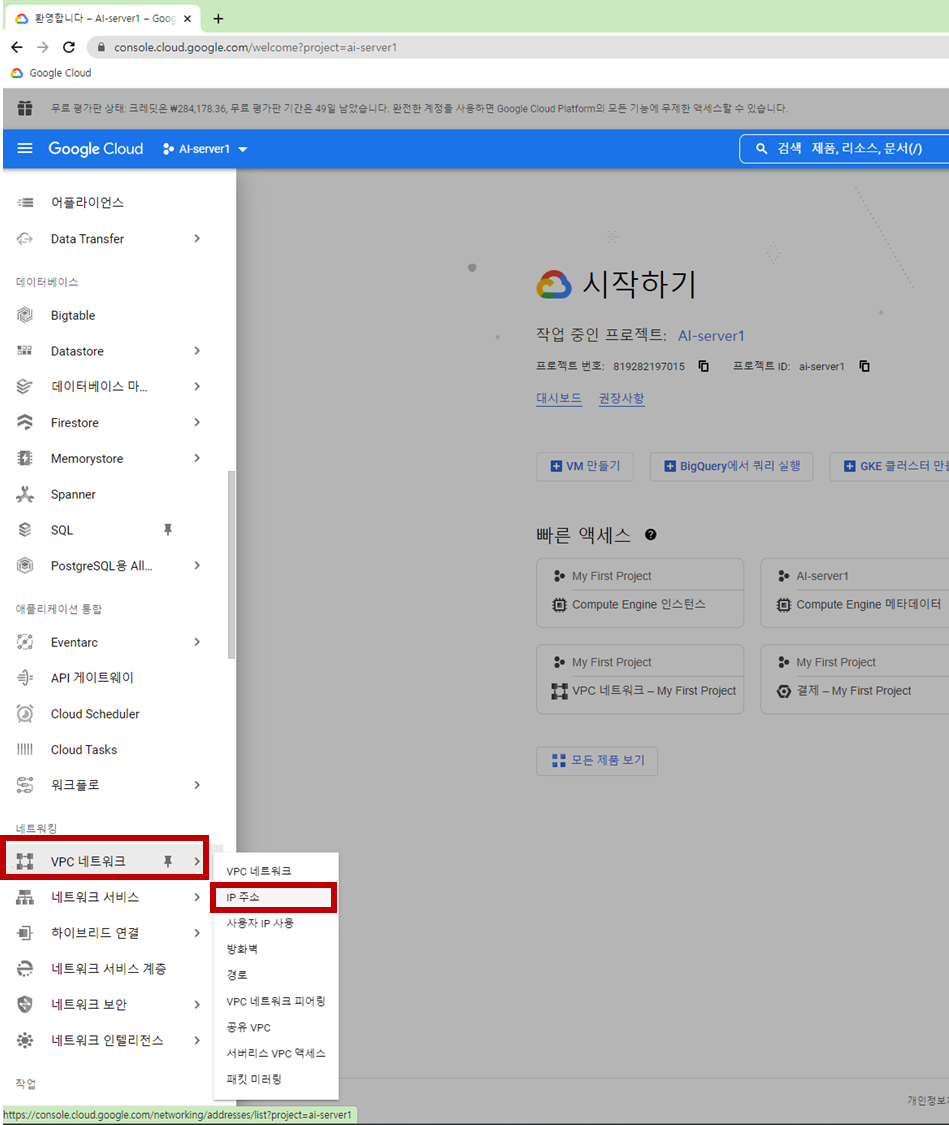Click the Cloud Scheduler icon
949x1125 pixels.
tap(25, 714)
